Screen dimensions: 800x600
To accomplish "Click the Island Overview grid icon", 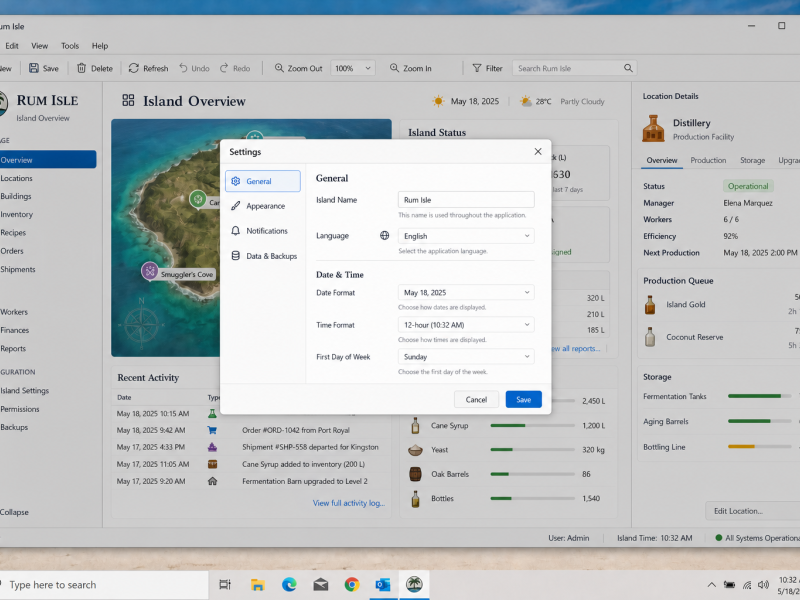I will [x=128, y=100].
